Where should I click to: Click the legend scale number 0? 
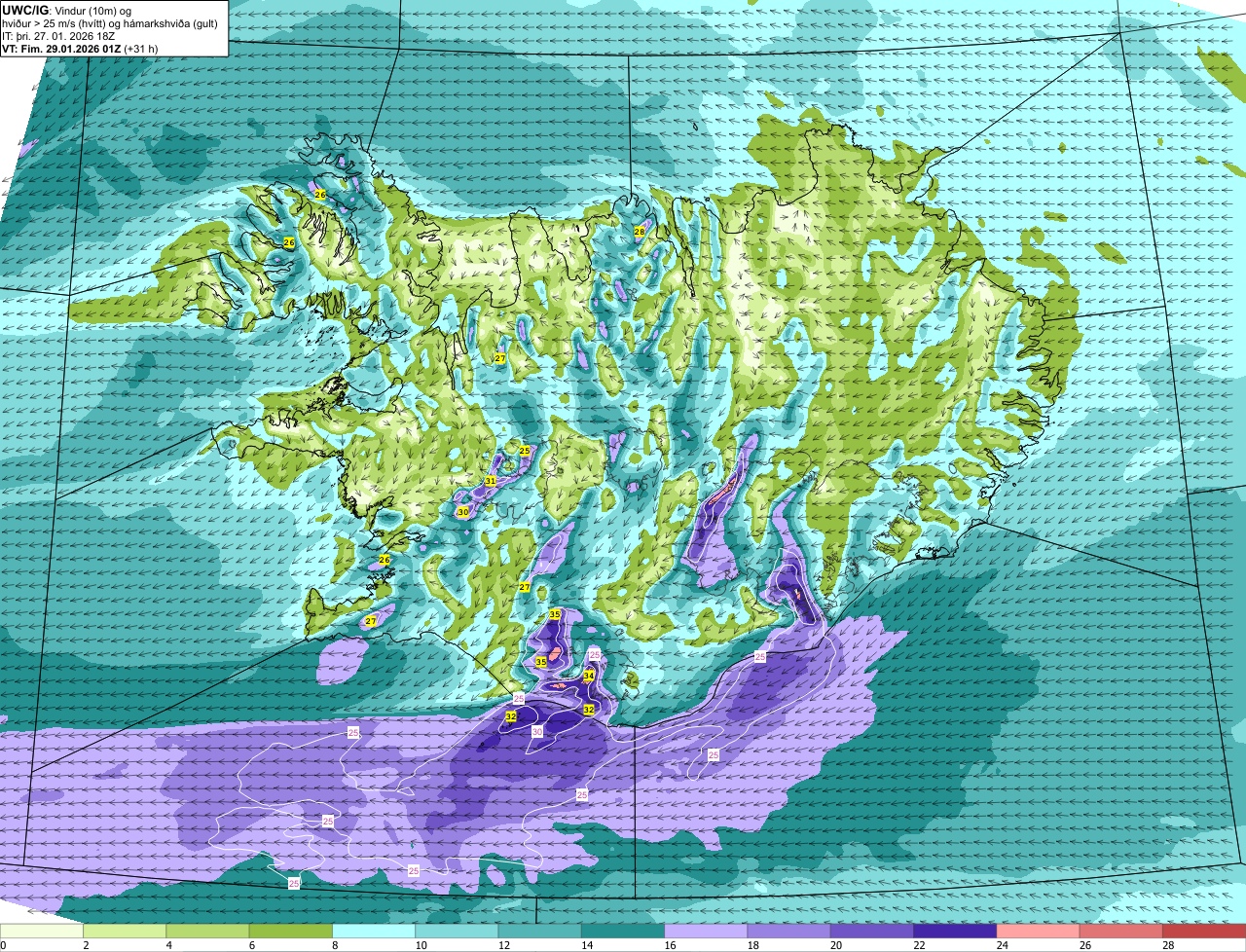[x=4, y=945]
